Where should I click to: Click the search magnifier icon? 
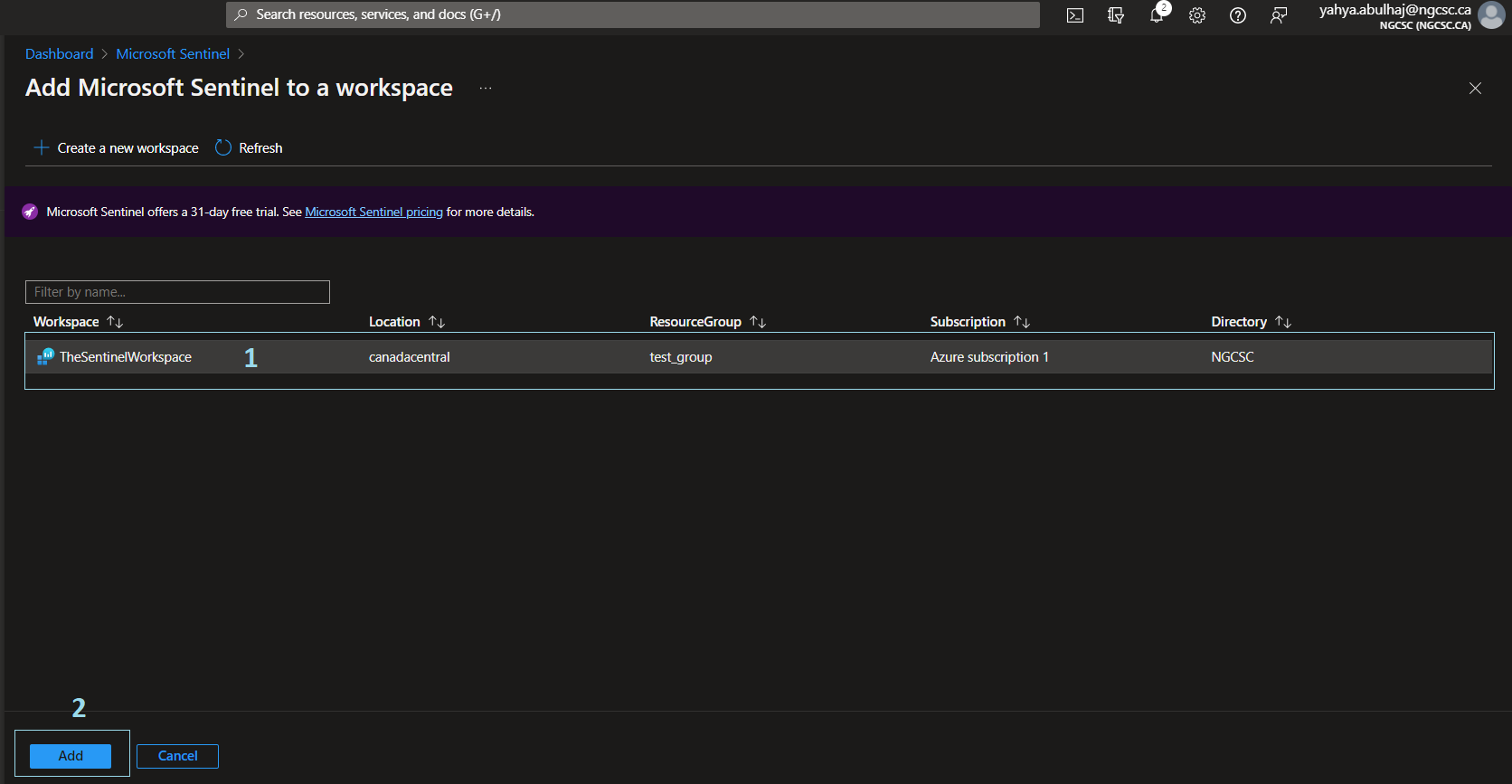point(241,14)
